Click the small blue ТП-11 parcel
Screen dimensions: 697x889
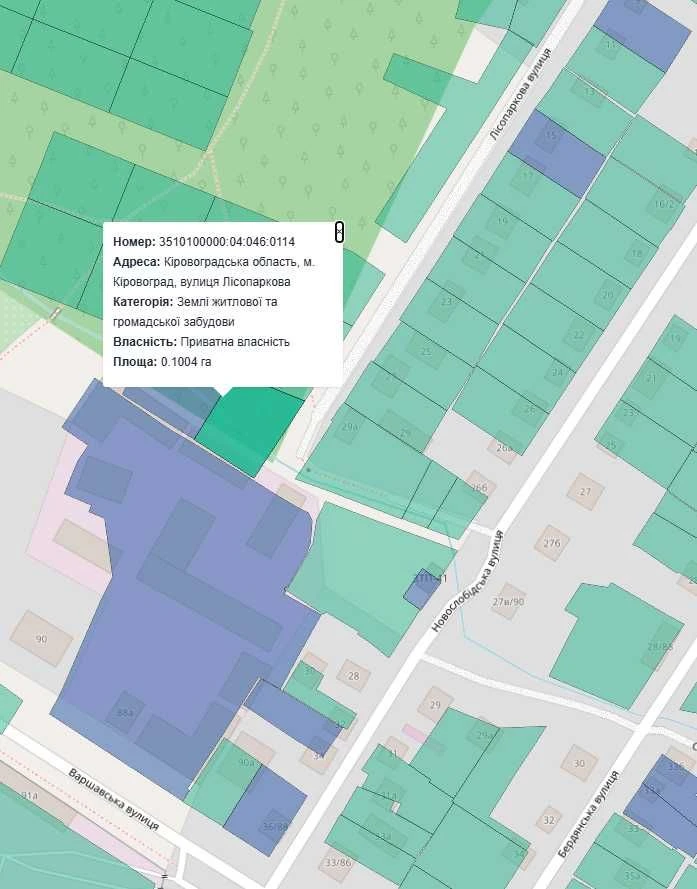click(x=422, y=589)
